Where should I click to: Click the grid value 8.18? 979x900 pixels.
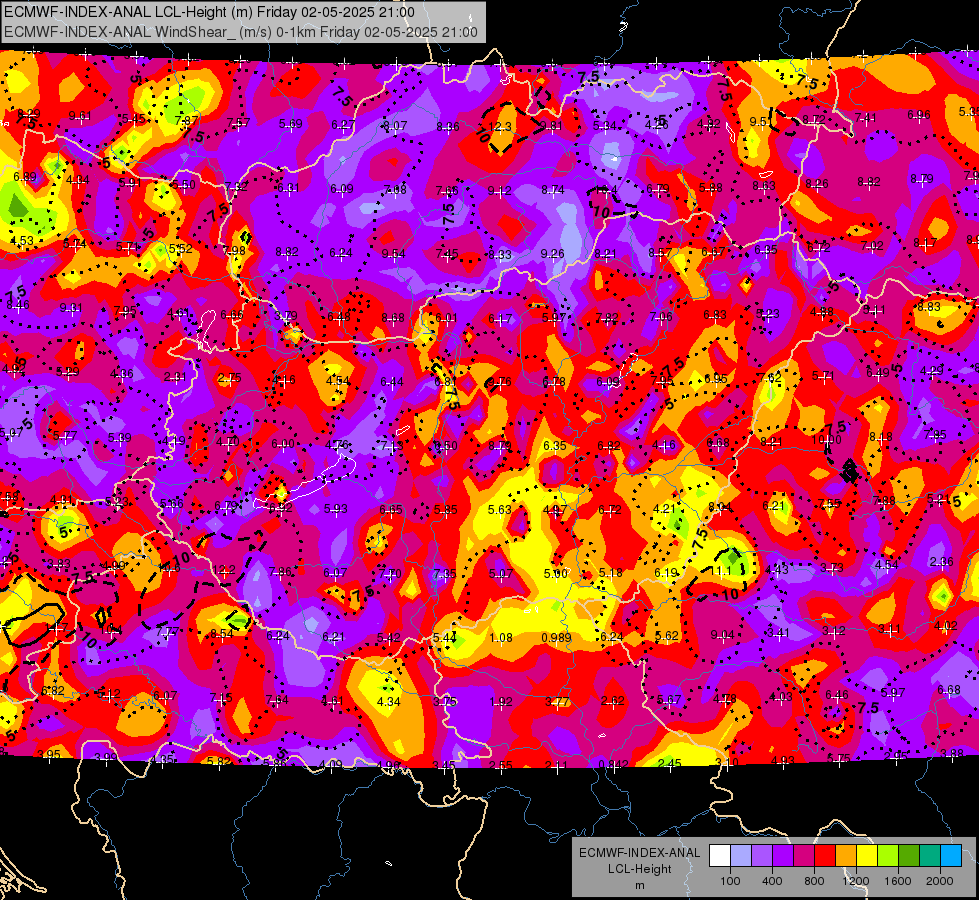tap(880, 437)
